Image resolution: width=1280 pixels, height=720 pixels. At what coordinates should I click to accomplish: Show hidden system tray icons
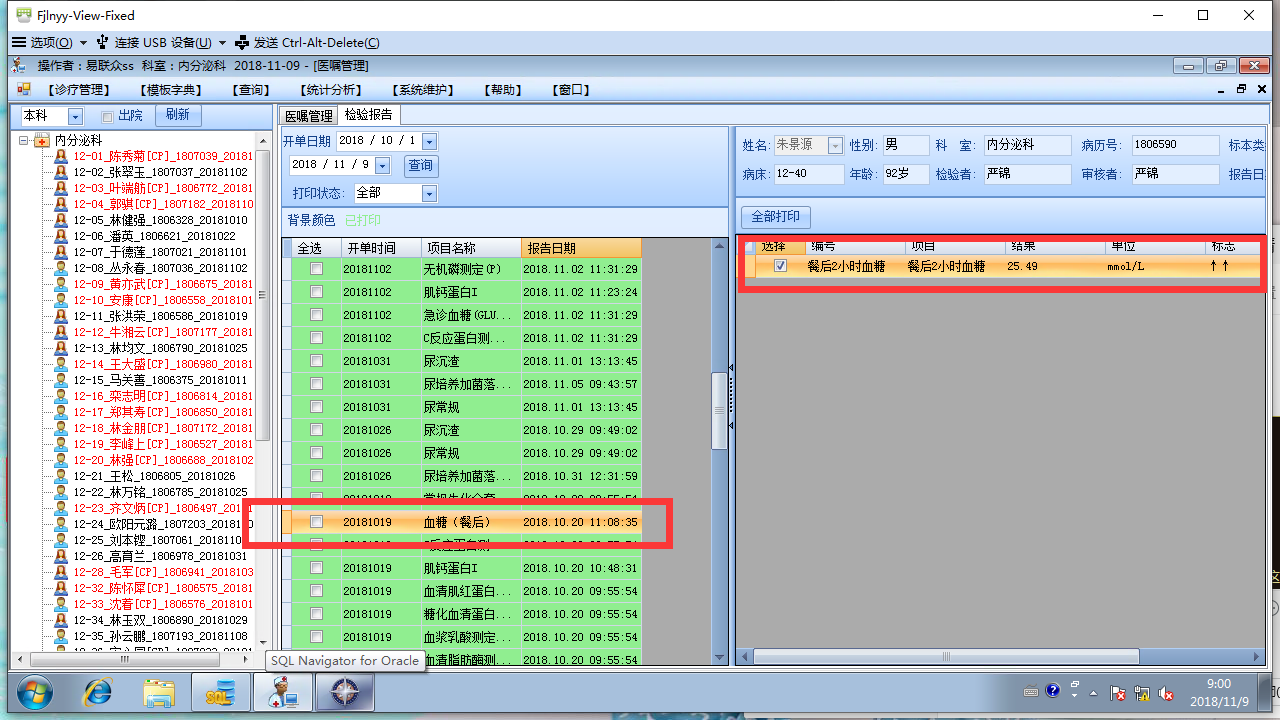[1093, 692]
